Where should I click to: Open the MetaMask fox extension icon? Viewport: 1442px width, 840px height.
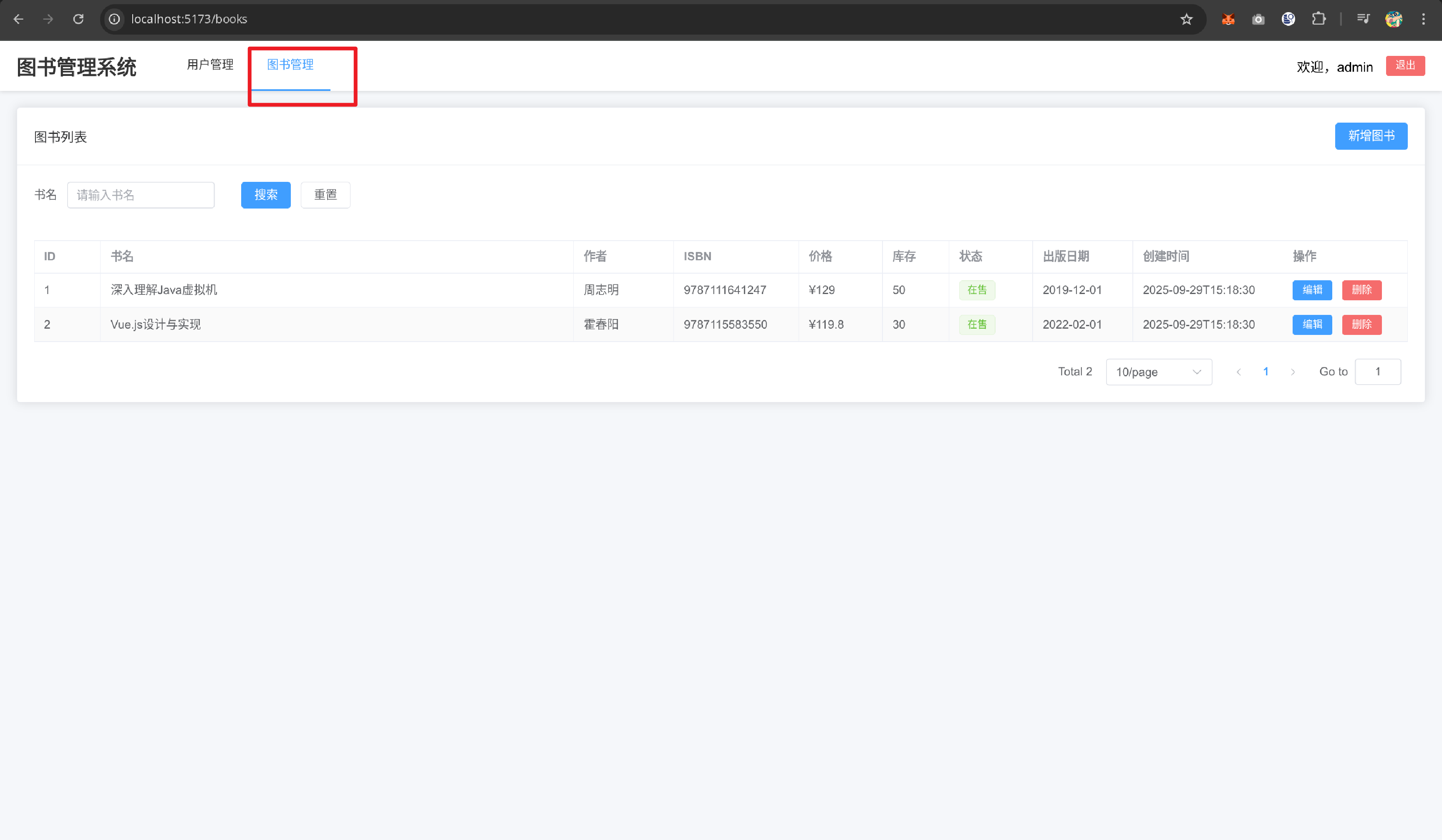1228,19
